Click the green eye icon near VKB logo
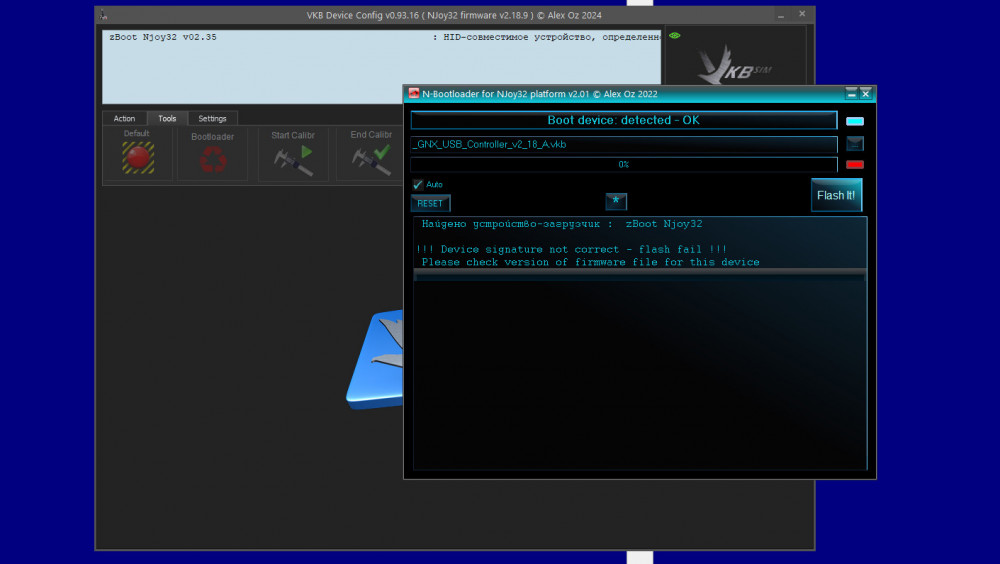 [675, 36]
